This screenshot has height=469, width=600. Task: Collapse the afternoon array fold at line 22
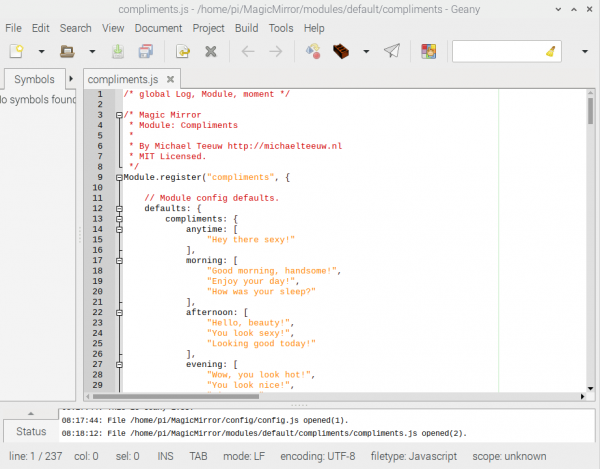coord(119,313)
